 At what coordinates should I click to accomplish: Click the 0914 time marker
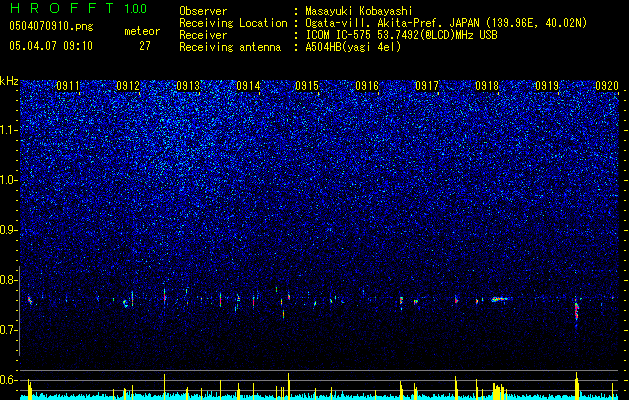pos(248,86)
